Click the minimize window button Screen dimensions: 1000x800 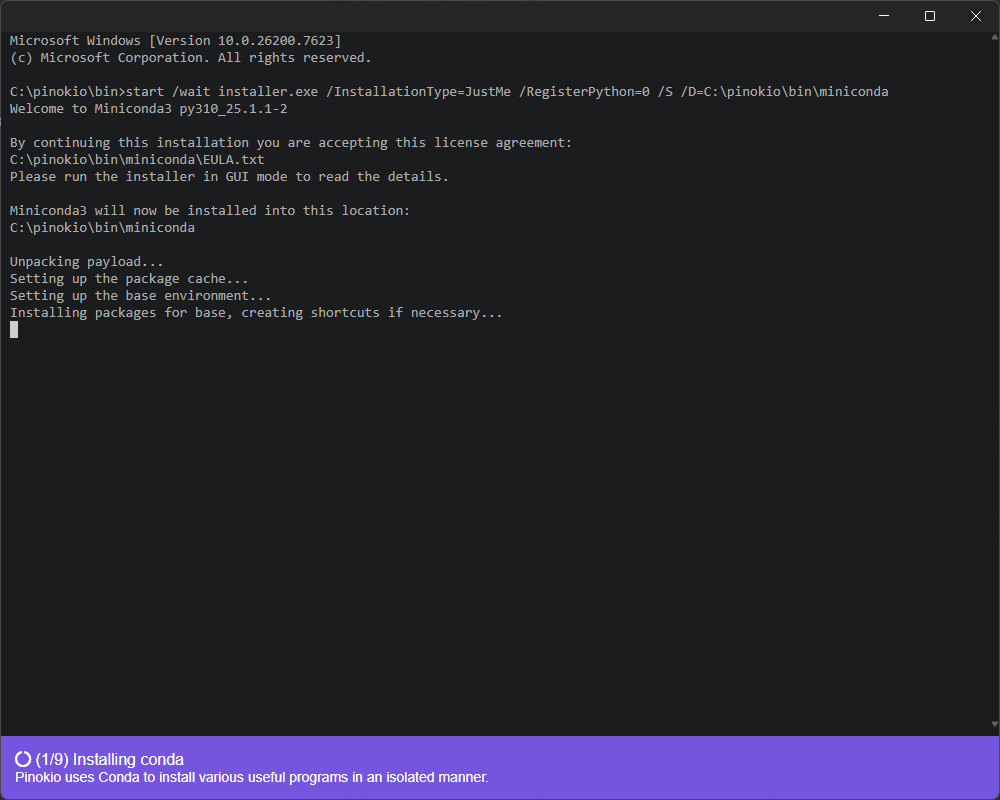(883, 16)
